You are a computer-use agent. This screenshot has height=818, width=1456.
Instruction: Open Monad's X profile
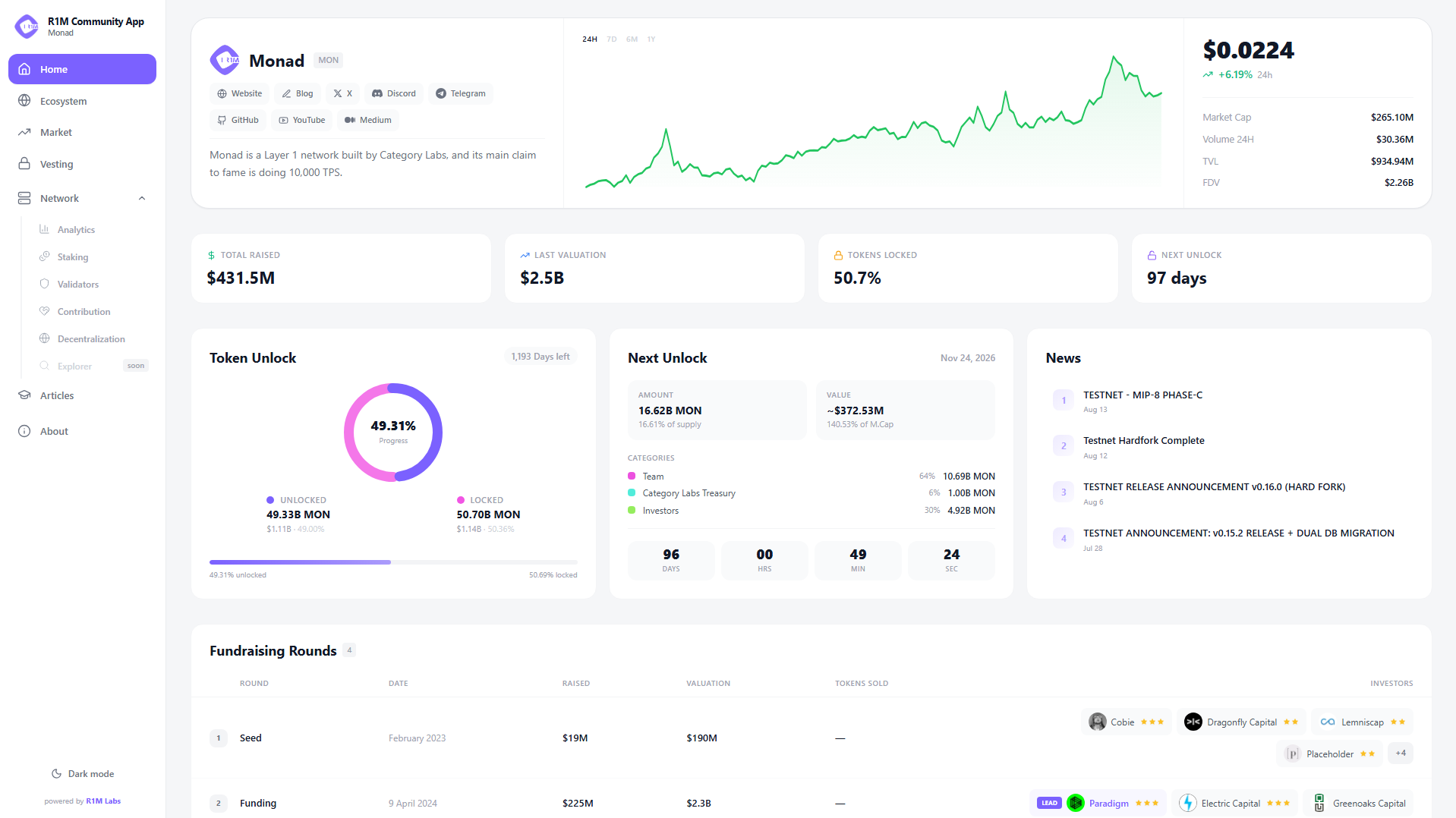tap(342, 93)
